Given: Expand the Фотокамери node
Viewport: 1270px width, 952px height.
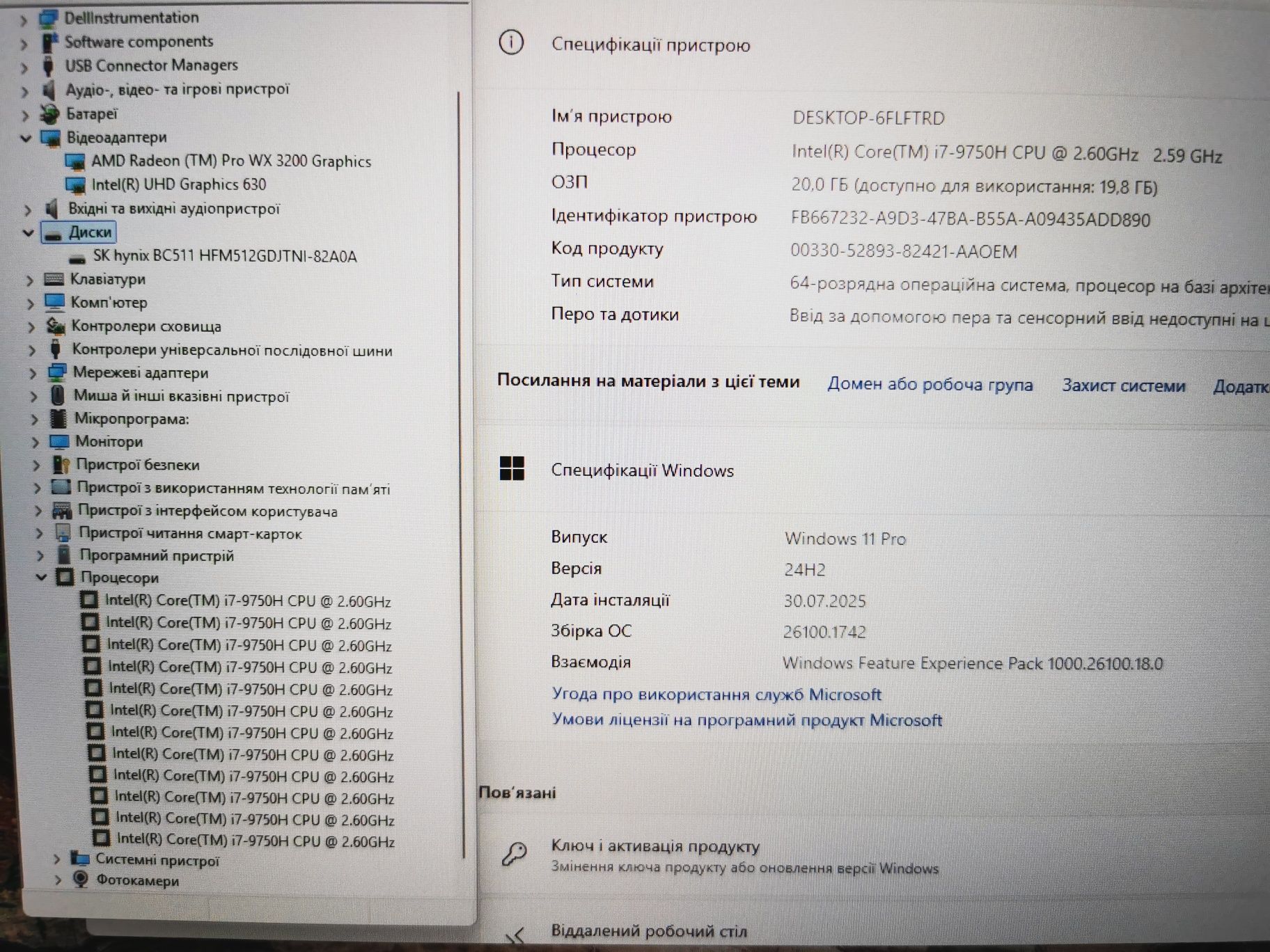Looking at the screenshot, I should (58, 880).
